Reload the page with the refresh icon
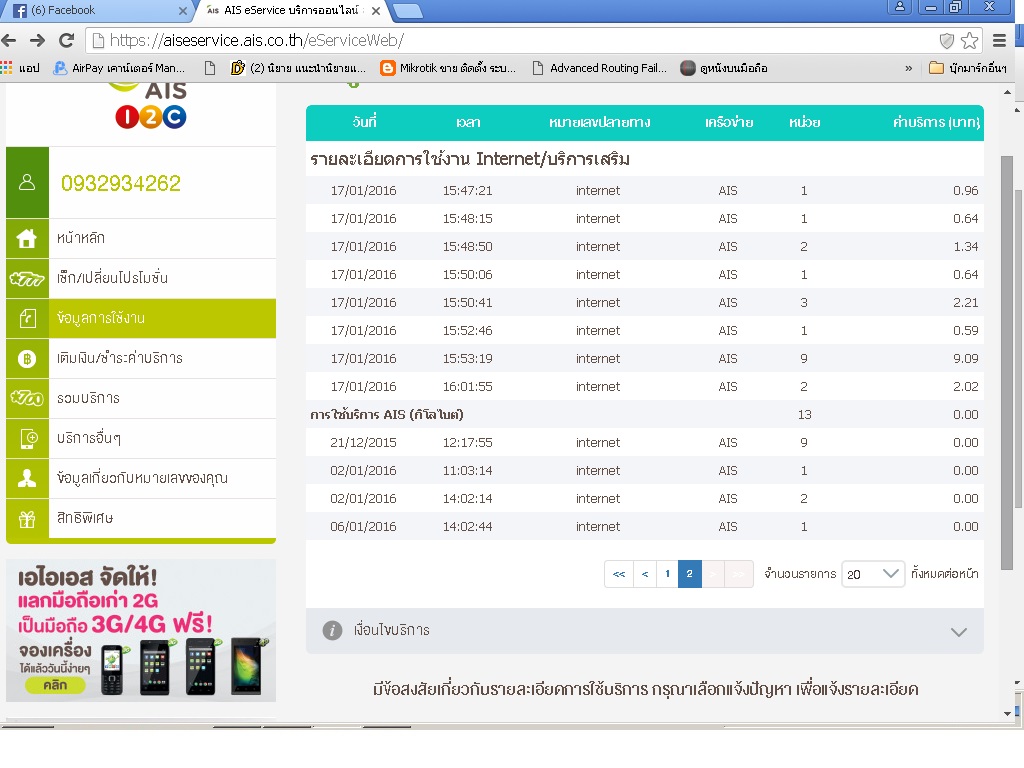 click(x=66, y=40)
